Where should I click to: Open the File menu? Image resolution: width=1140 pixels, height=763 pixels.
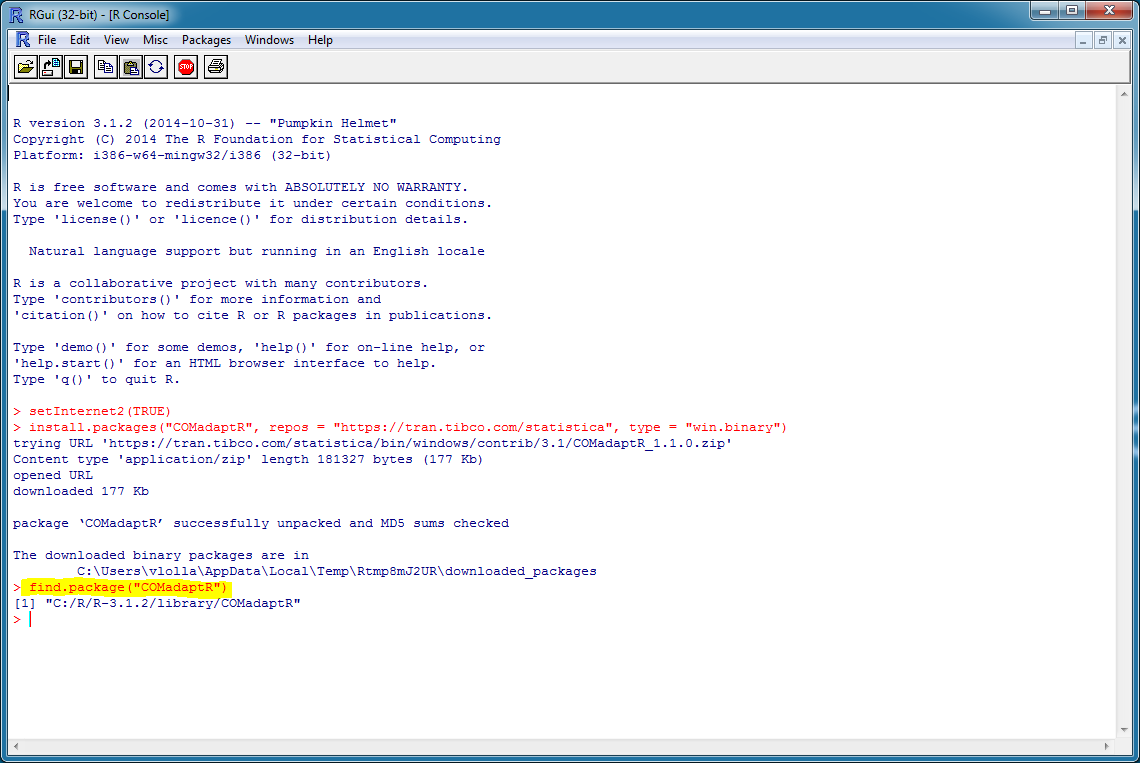point(47,40)
